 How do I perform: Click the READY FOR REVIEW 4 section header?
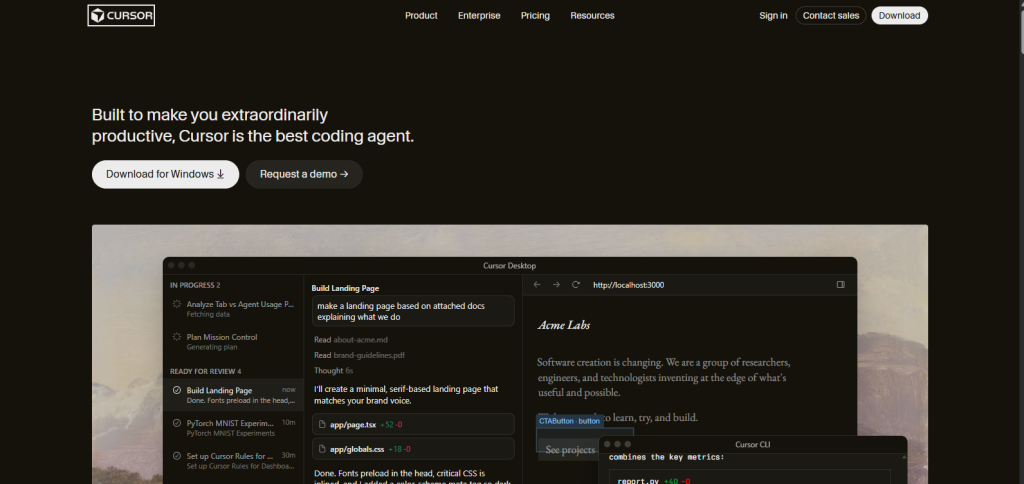pos(206,372)
